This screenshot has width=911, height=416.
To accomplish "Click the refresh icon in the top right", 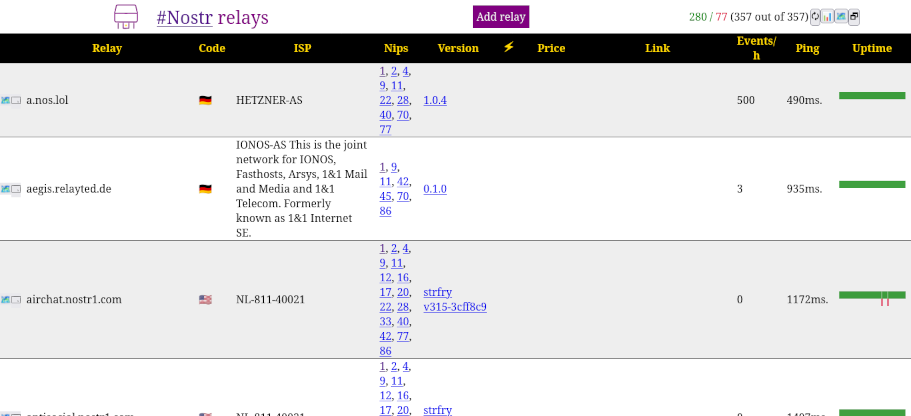I will (x=815, y=17).
